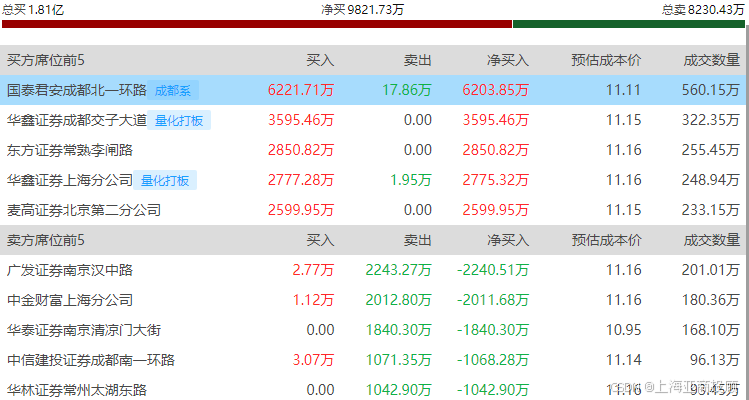
Task: Click sell amount 2012.80万
Action: [x=399, y=300]
